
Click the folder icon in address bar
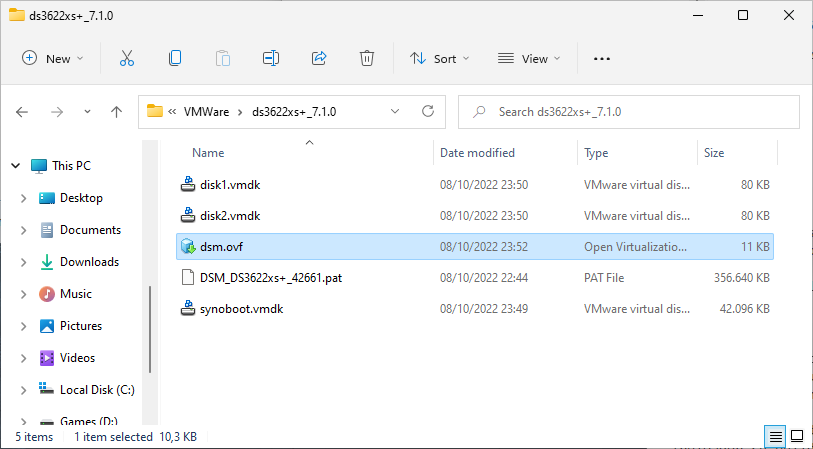[x=155, y=111]
